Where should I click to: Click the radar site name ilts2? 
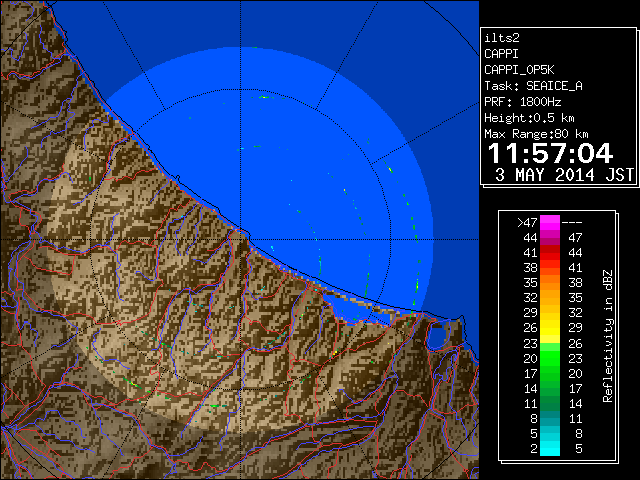click(x=502, y=38)
